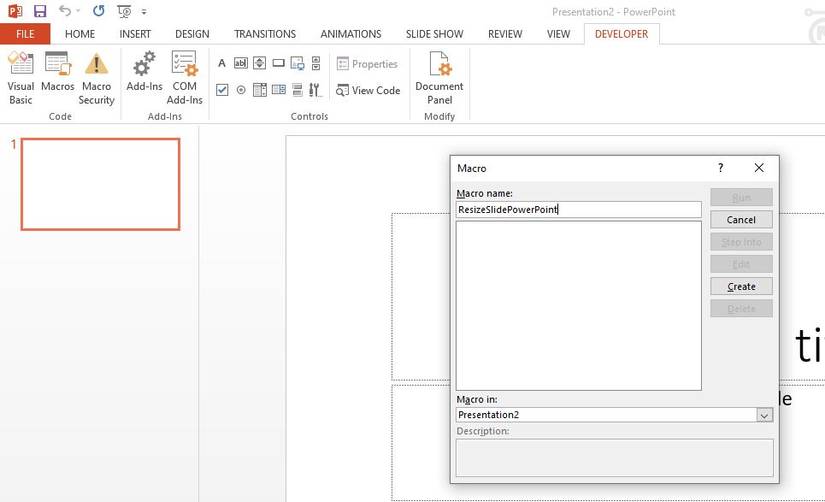Switch to the REVIEW tab
Viewport: 825px width, 502px height.
[505, 34]
